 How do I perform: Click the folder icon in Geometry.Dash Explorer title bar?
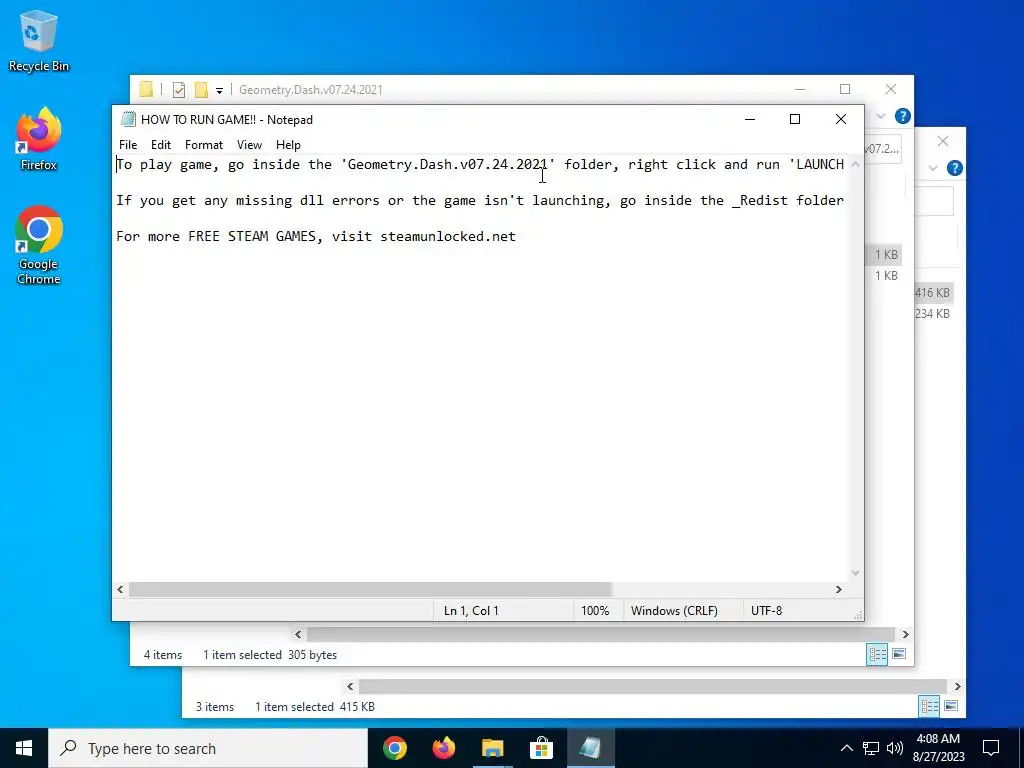pos(146,89)
